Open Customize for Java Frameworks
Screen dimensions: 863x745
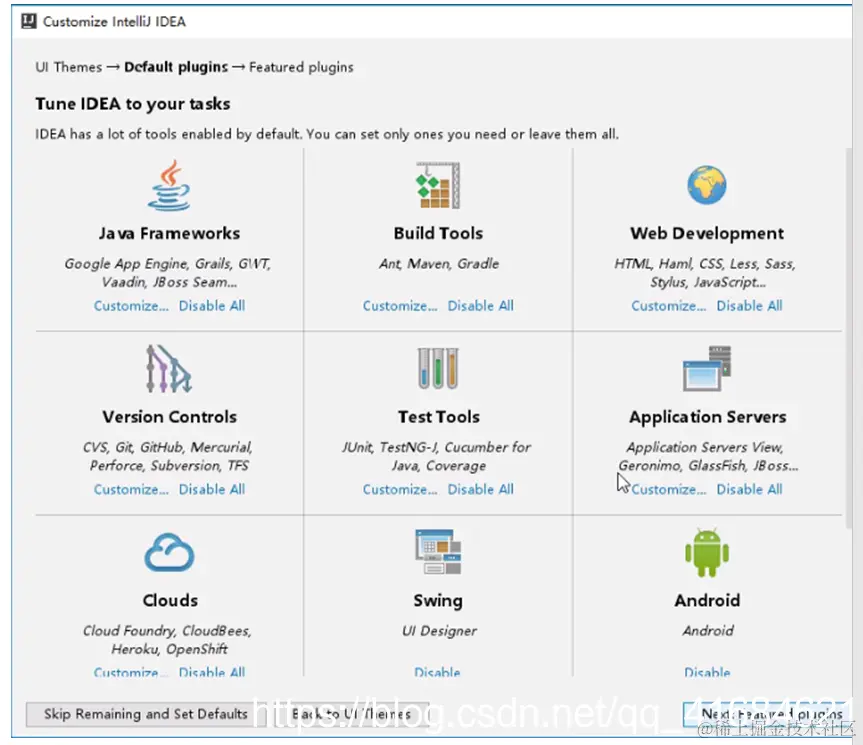click(131, 306)
